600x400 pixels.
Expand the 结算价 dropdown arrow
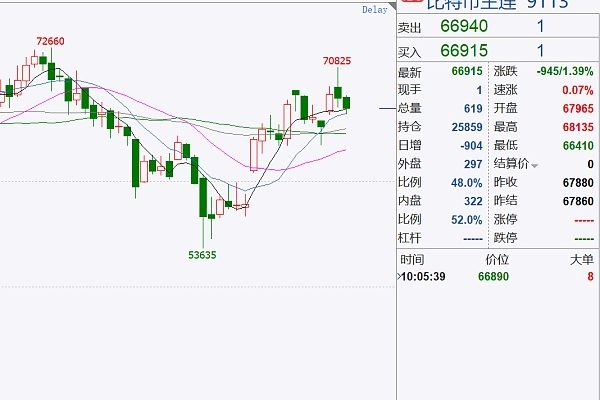click(x=535, y=166)
